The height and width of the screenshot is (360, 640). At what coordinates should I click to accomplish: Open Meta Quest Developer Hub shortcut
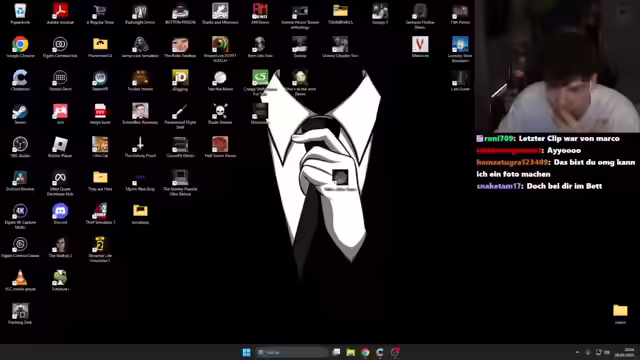tap(60, 183)
